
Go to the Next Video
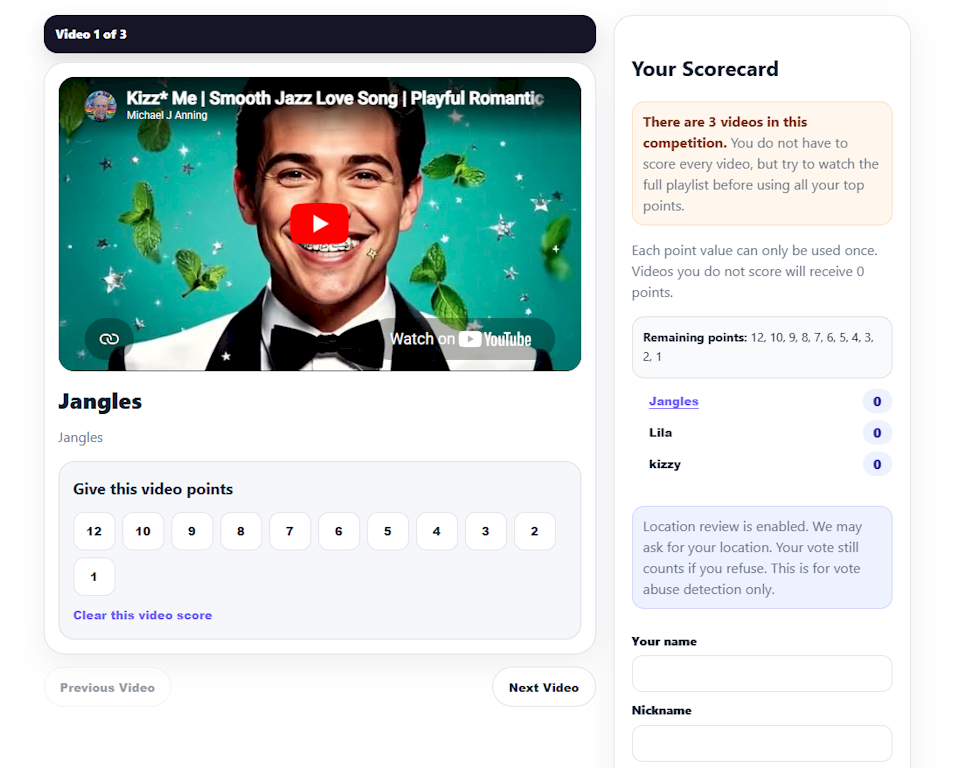544,688
